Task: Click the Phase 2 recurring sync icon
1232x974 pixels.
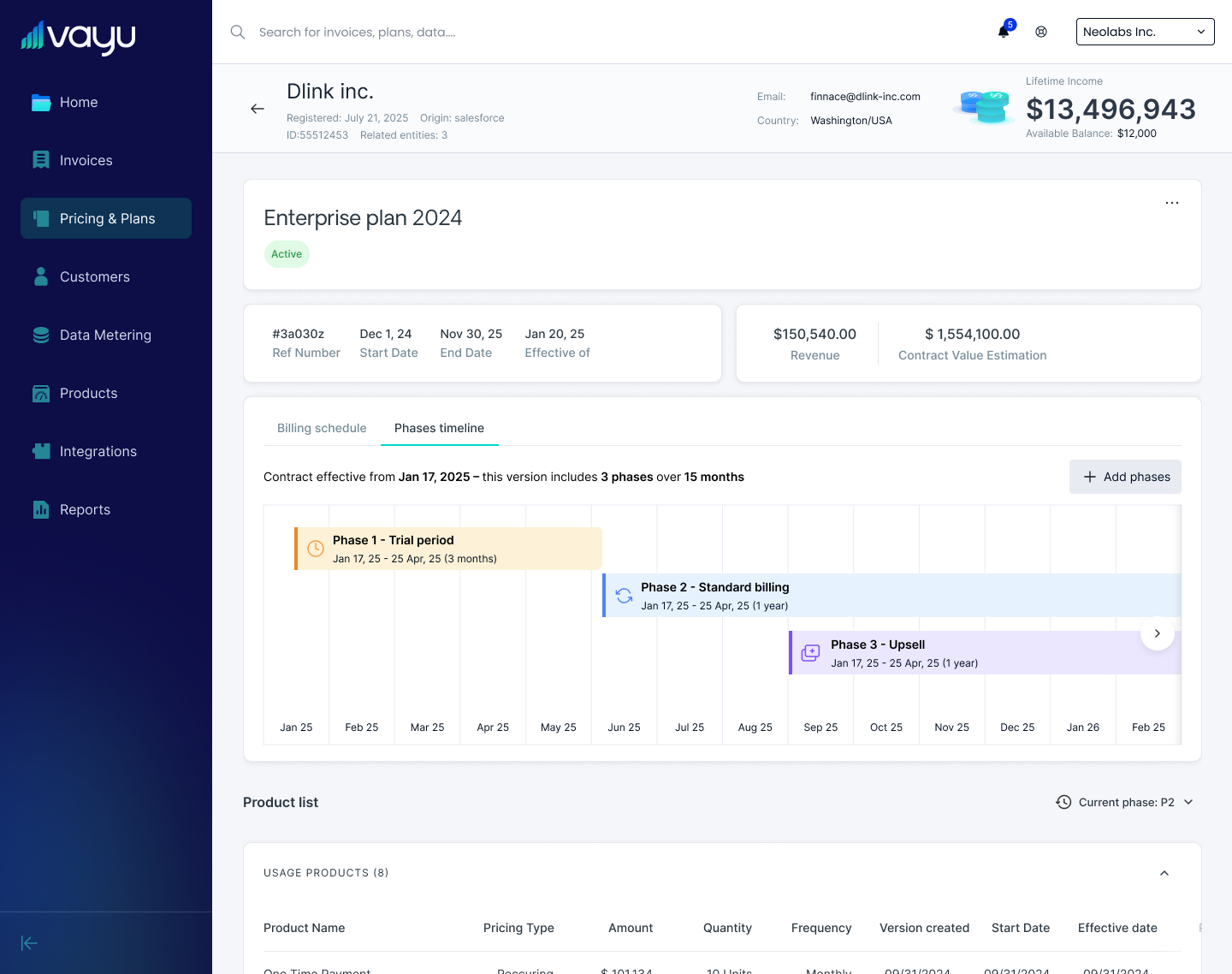Action: click(x=624, y=596)
